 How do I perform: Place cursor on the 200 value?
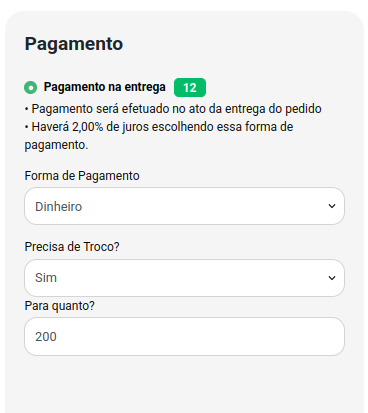[46, 337]
